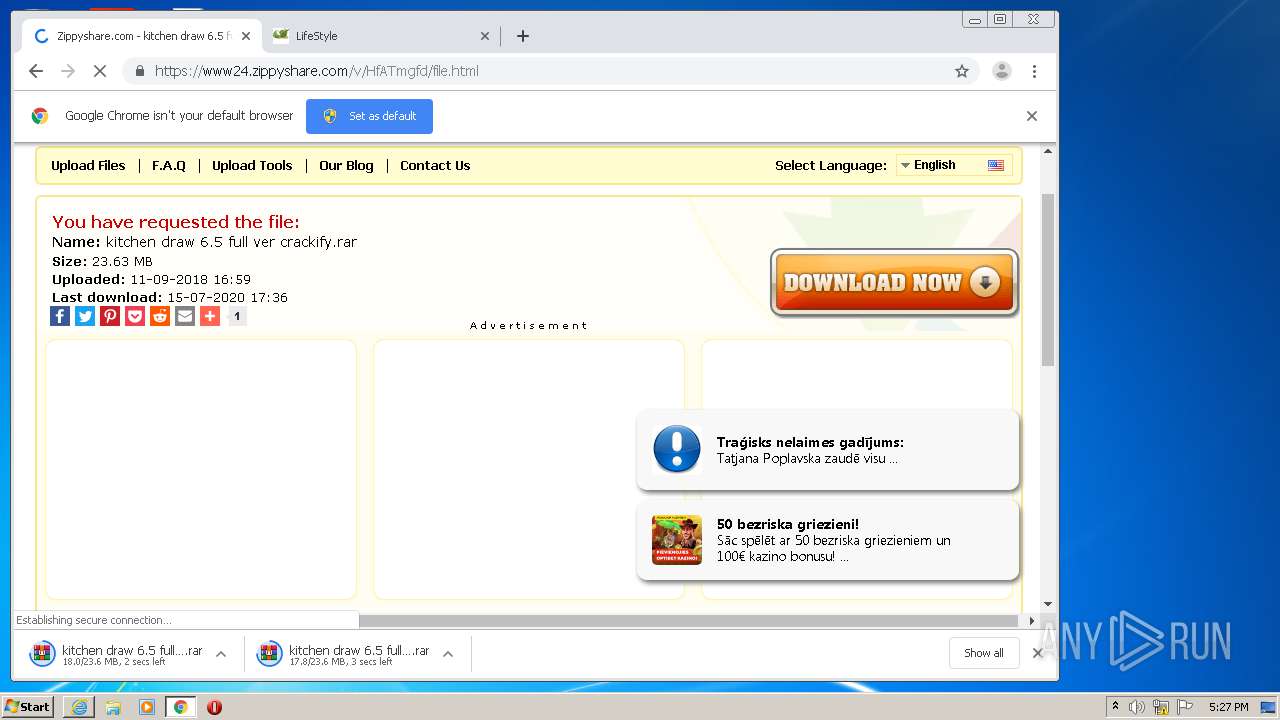This screenshot has height=720, width=1280.
Task: Open volume control in tray
Action: pos(1137,707)
